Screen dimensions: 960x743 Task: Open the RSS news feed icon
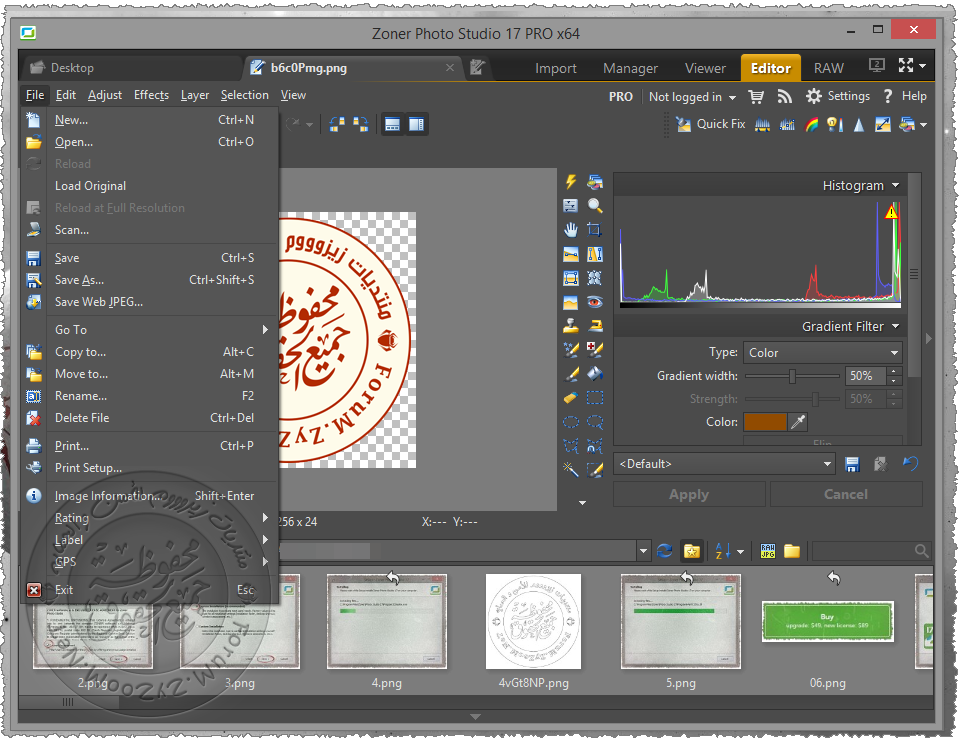click(784, 97)
